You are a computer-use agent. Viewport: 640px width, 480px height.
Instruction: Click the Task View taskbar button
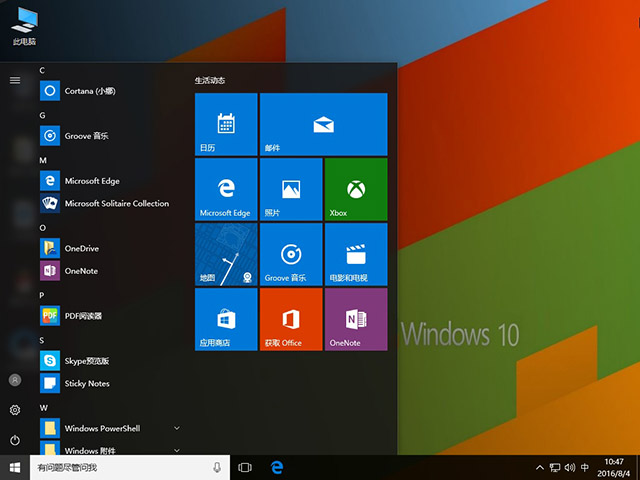click(x=245, y=467)
